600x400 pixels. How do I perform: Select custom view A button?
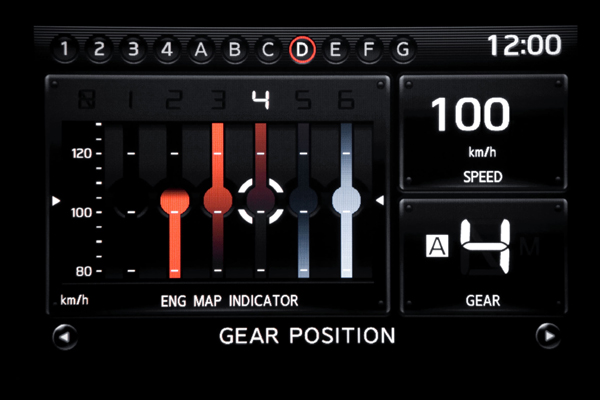point(201,49)
